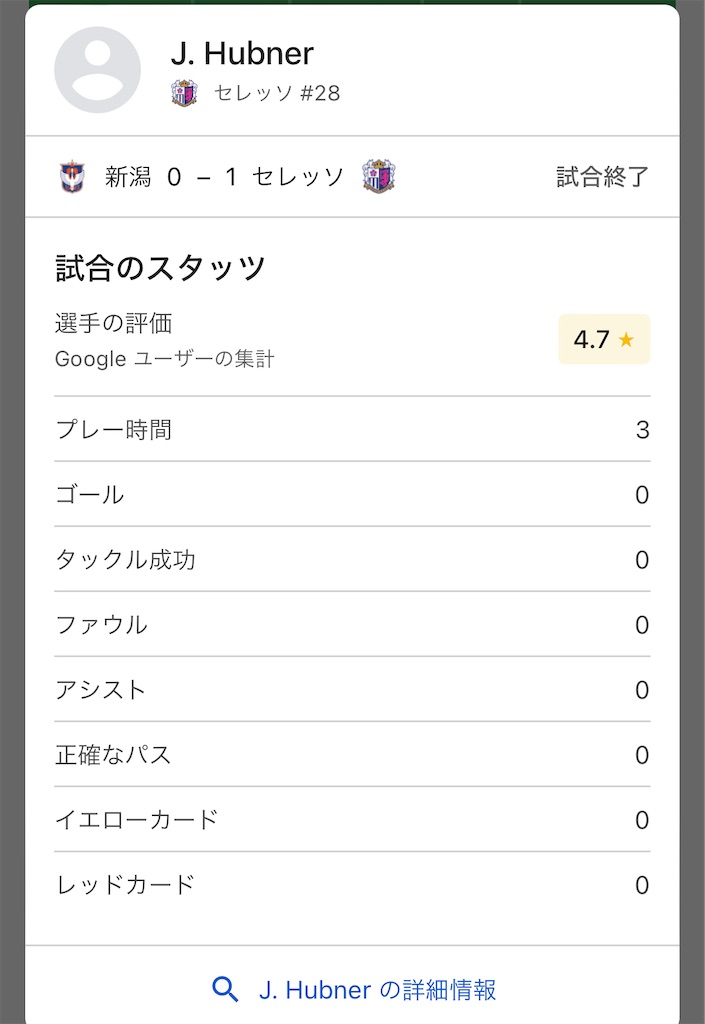Click the イエローカード stat row
The width and height of the screenshot is (705, 1024).
pos(352,820)
